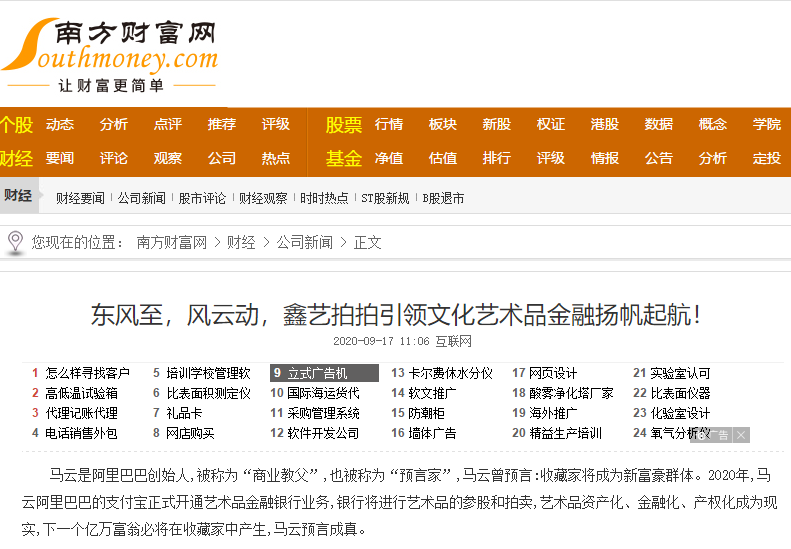Click the 南方财富网 Southmoney.com logo
Viewport: 791px width, 549px height.
pyautogui.click(x=110, y=56)
